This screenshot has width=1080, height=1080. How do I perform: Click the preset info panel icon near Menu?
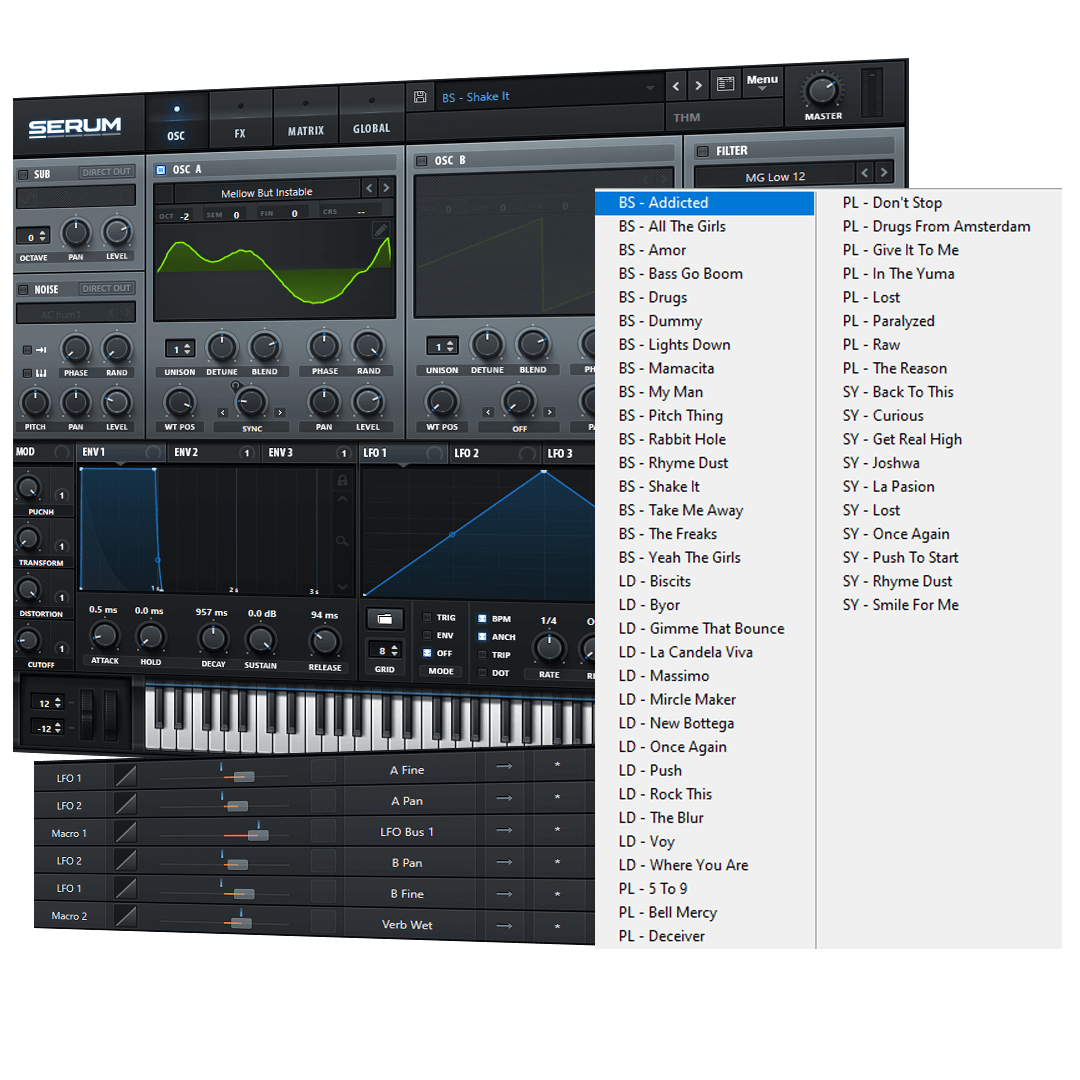726,84
